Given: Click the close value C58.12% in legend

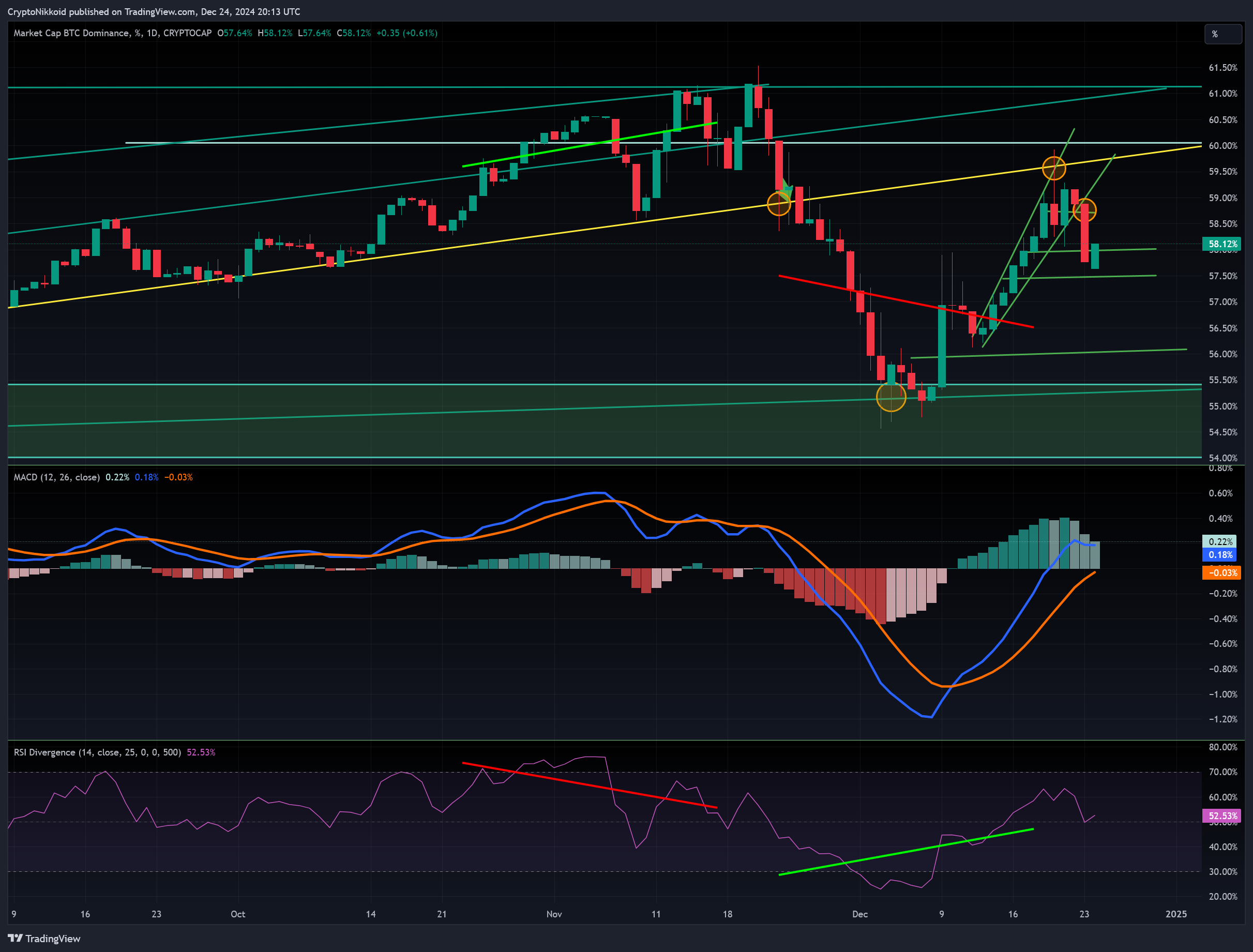Looking at the screenshot, I should [x=354, y=33].
